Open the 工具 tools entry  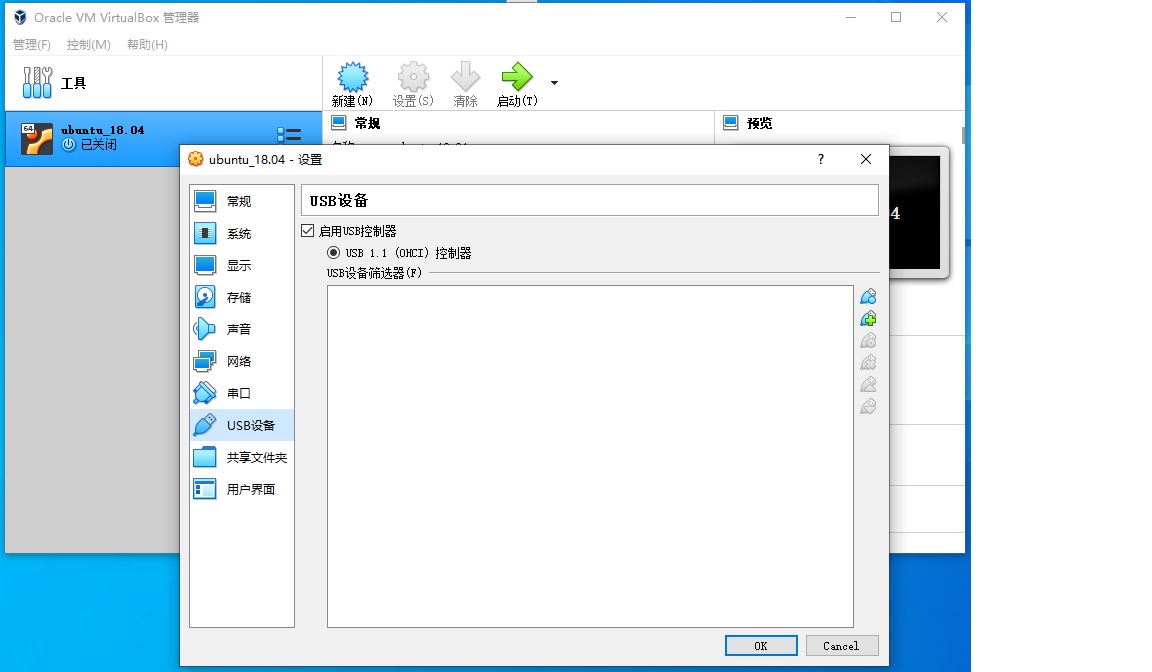pos(163,83)
